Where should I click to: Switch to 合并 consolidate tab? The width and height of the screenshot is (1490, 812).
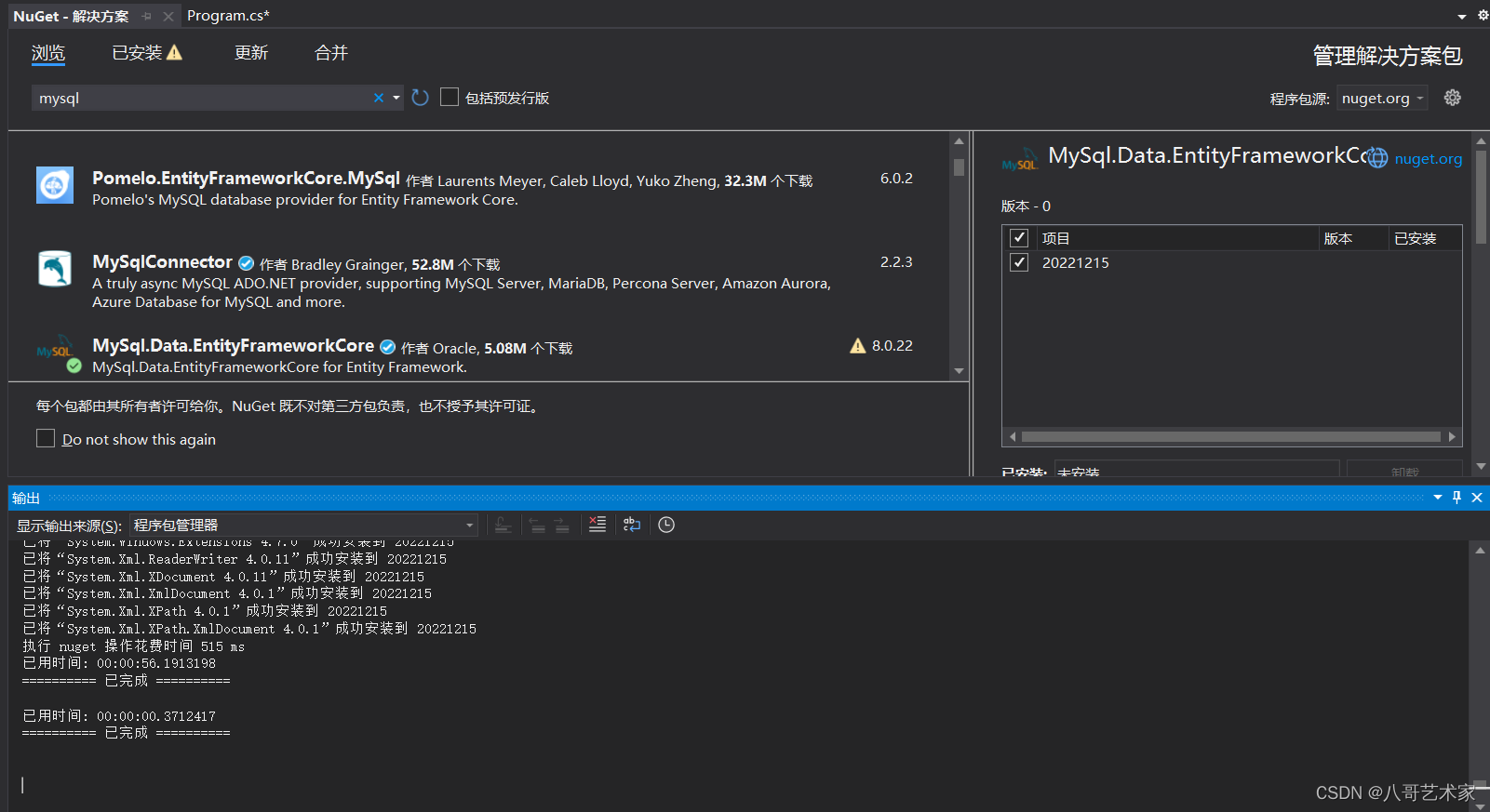[331, 53]
